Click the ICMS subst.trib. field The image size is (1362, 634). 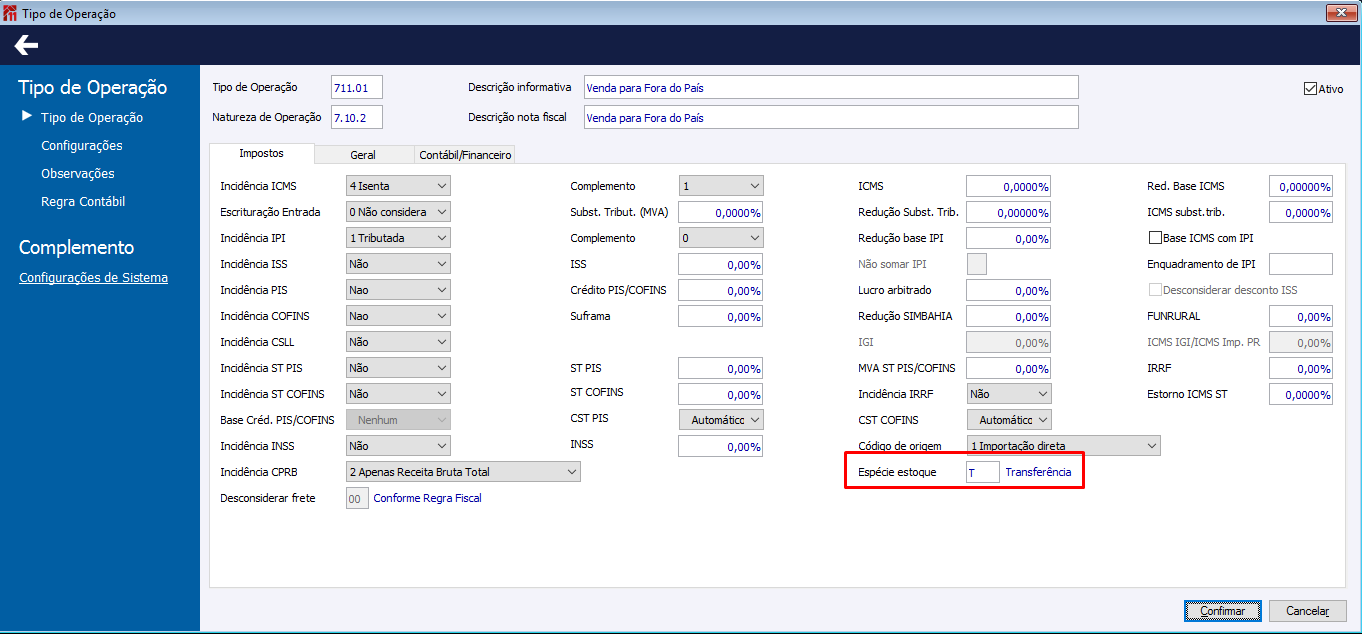click(1301, 212)
